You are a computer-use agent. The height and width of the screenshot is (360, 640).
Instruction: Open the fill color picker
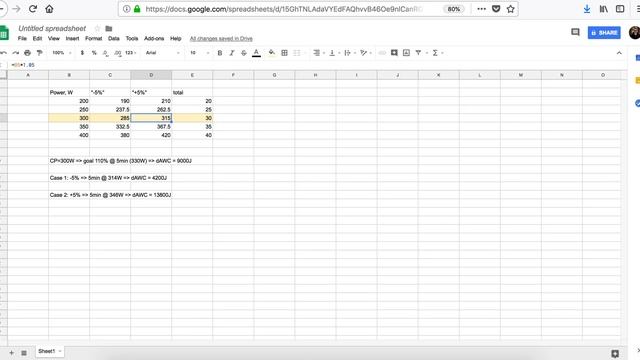pos(271,53)
